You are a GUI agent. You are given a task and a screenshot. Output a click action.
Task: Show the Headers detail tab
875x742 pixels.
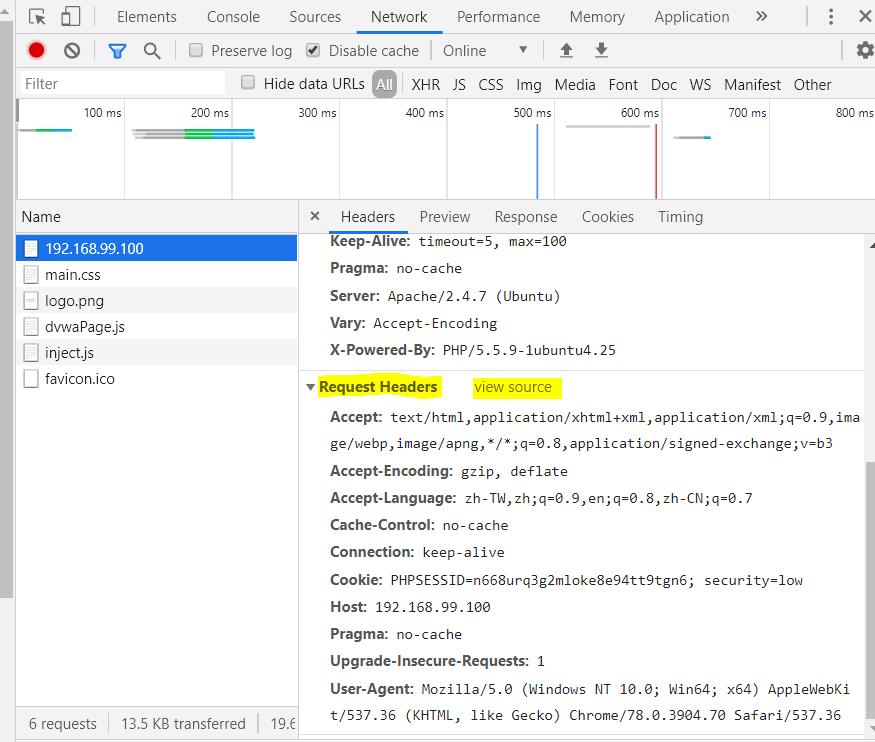(368, 216)
